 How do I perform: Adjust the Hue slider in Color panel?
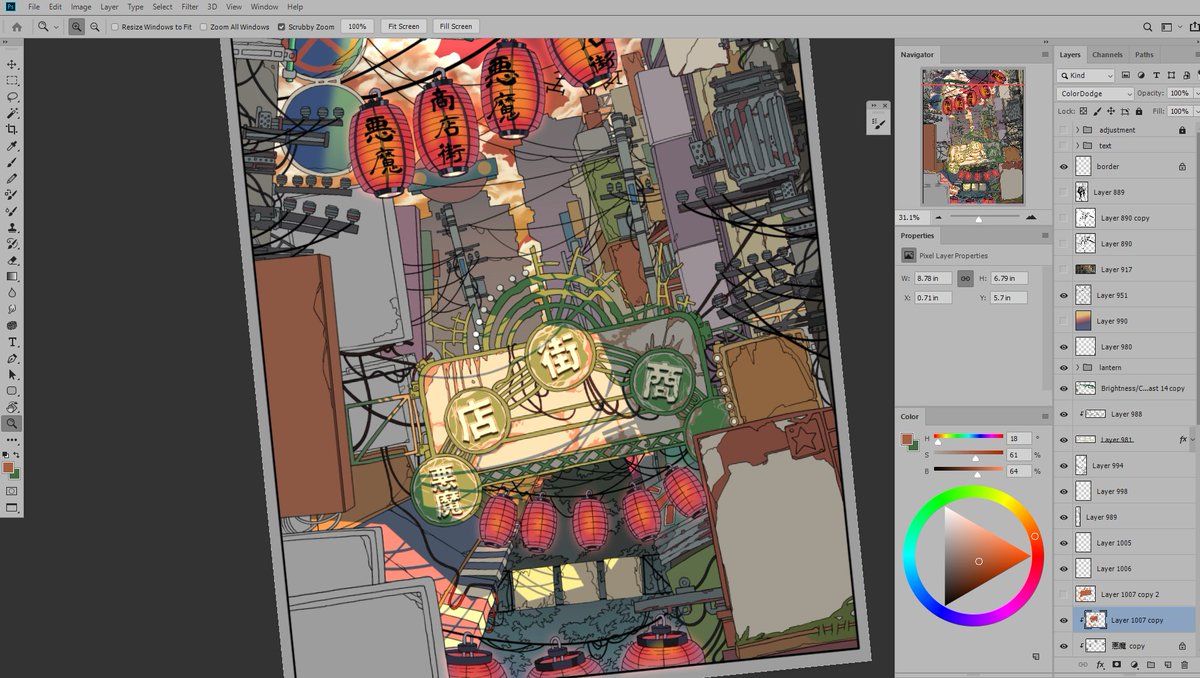click(968, 437)
